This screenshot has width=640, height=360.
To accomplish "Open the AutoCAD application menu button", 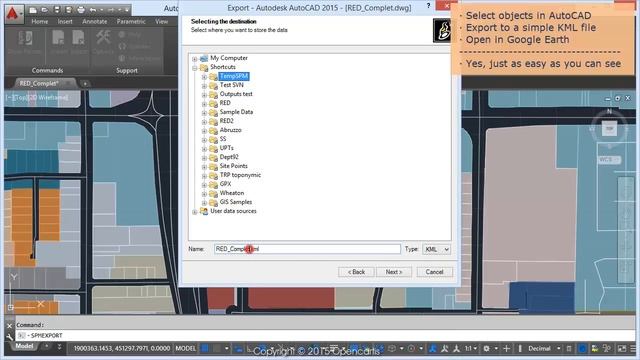I will click(x=13, y=13).
